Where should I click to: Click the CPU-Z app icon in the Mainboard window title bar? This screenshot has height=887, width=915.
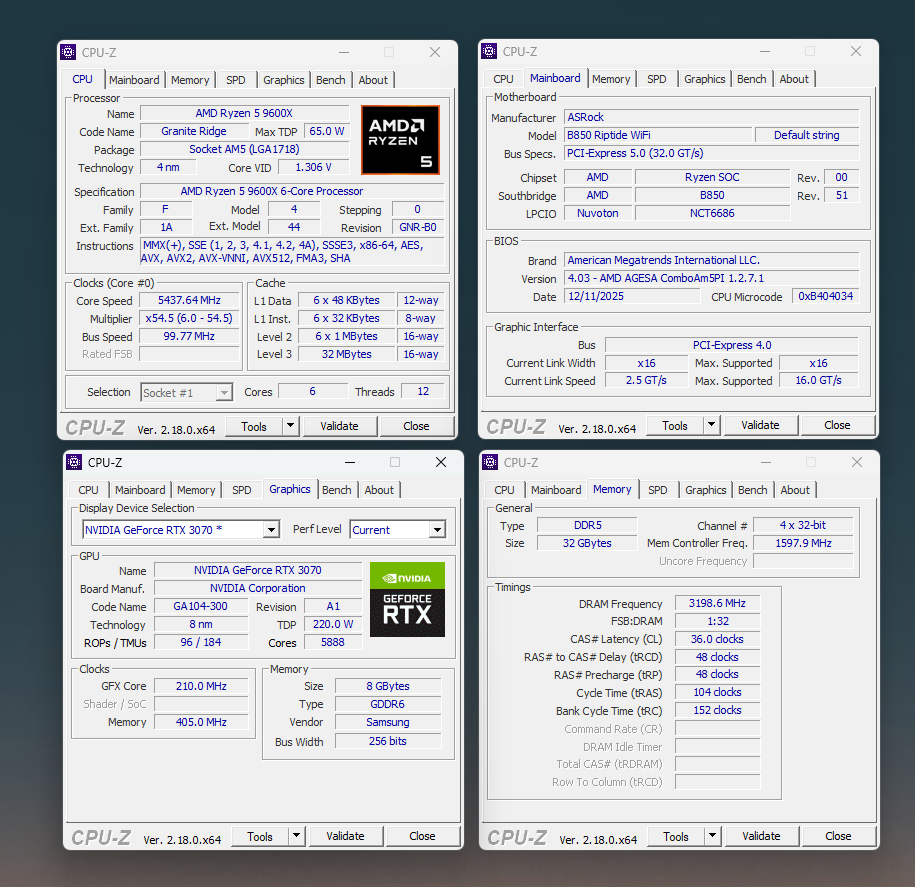(x=489, y=51)
